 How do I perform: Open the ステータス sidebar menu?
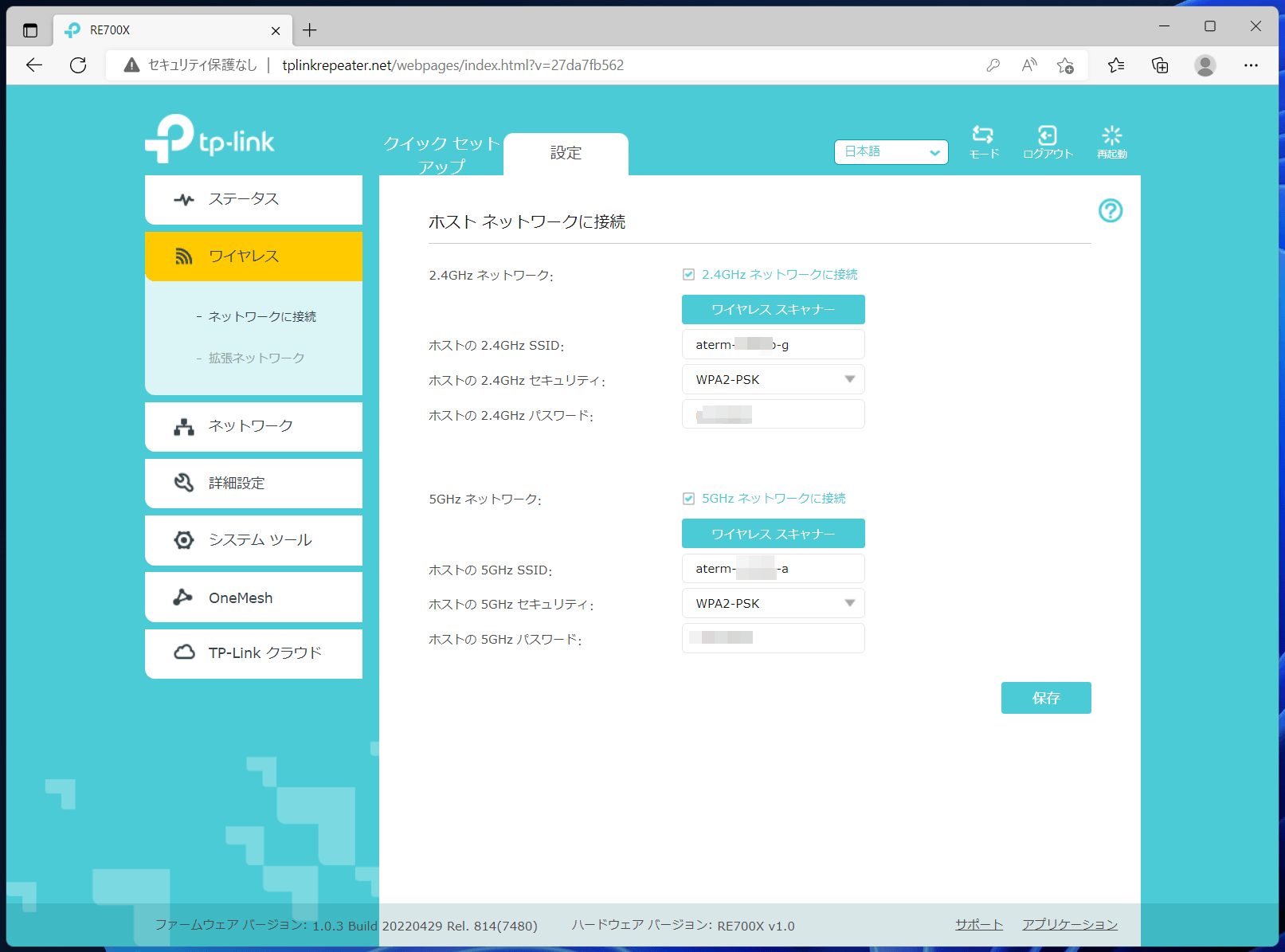[x=253, y=199]
